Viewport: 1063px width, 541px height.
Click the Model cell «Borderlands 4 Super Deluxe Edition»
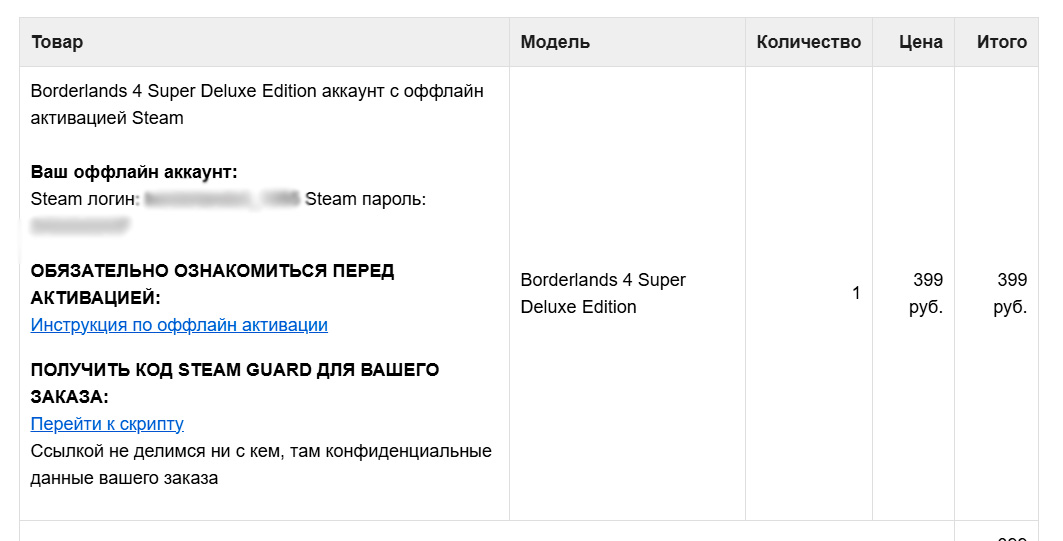(x=603, y=293)
